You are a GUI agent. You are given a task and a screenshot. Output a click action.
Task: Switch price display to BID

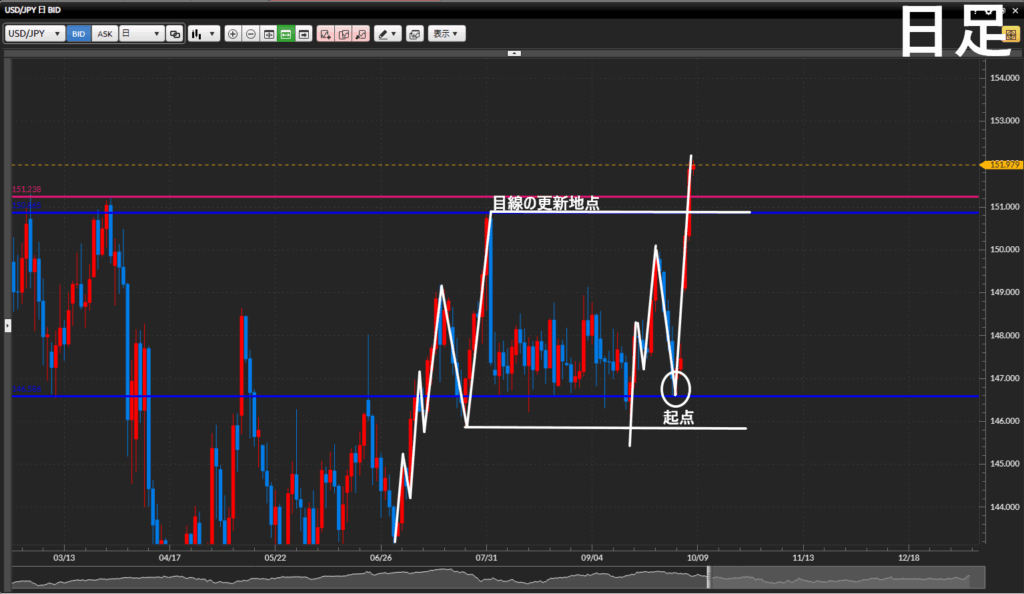point(78,34)
